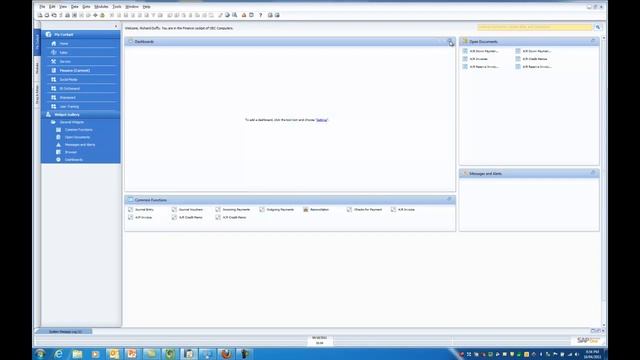Collapse the My Cockpit section header
The width and height of the screenshot is (640, 360).
click(x=81, y=35)
